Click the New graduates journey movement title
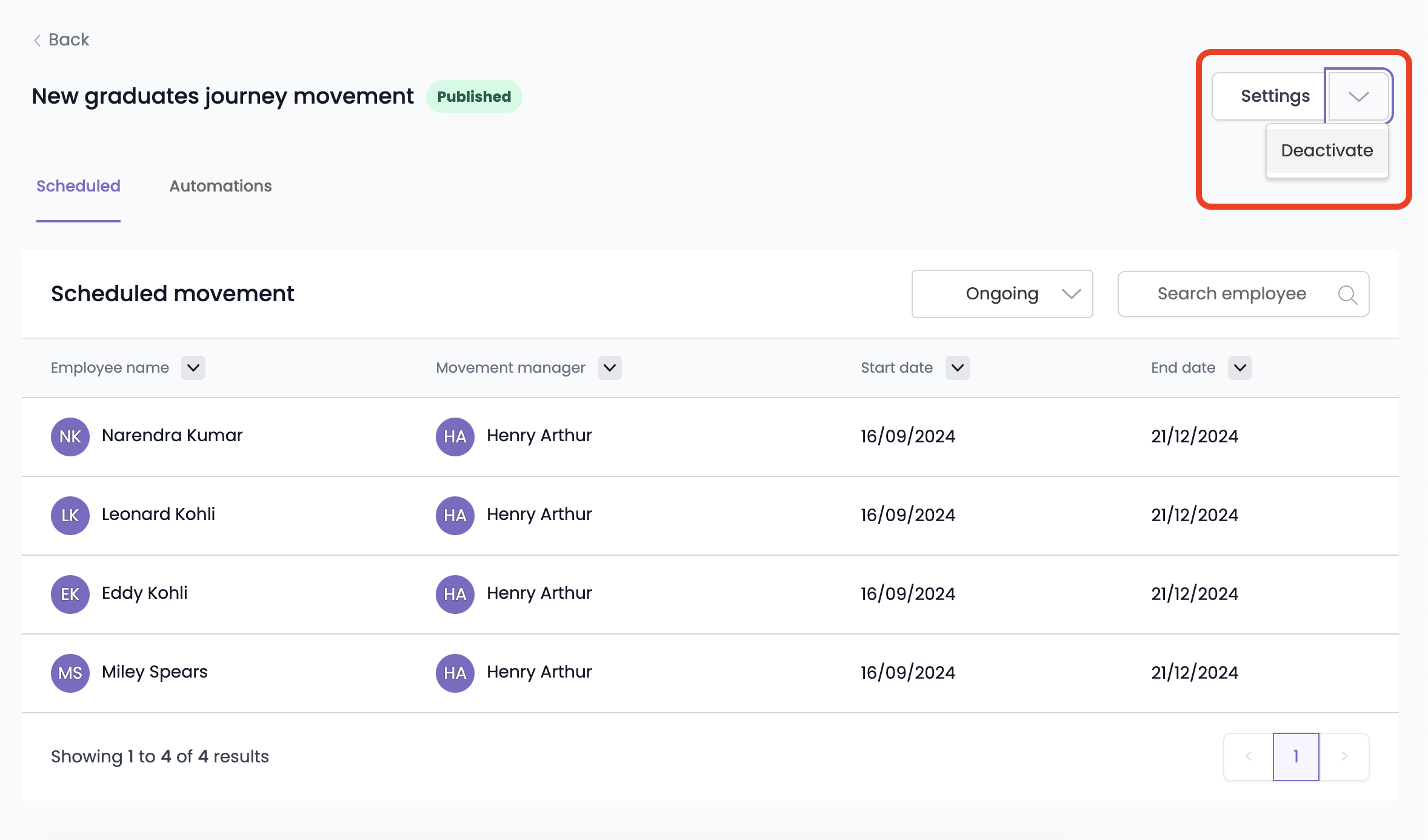Viewport: 1428px width, 840px height. coord(222,96)
